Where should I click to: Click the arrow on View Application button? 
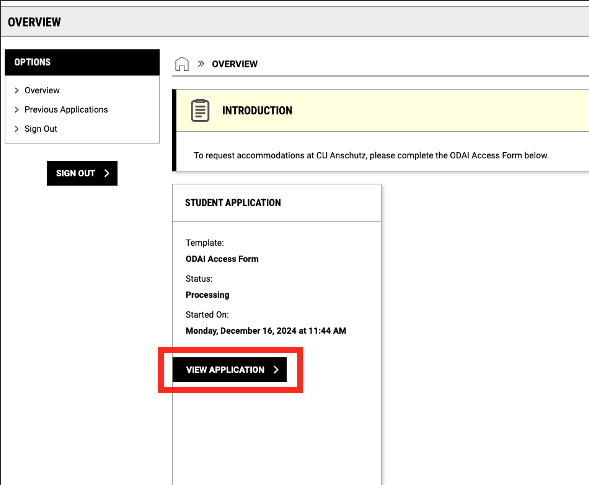[x=276, y=370]
